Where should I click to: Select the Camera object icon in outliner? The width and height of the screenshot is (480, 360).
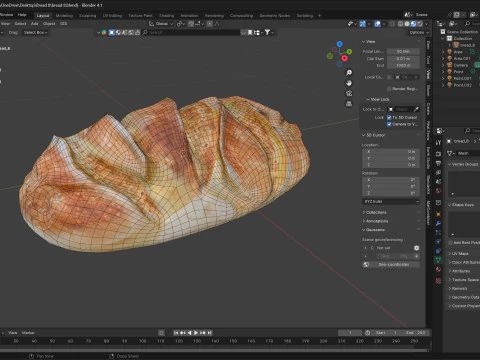[x=449, y=65]
